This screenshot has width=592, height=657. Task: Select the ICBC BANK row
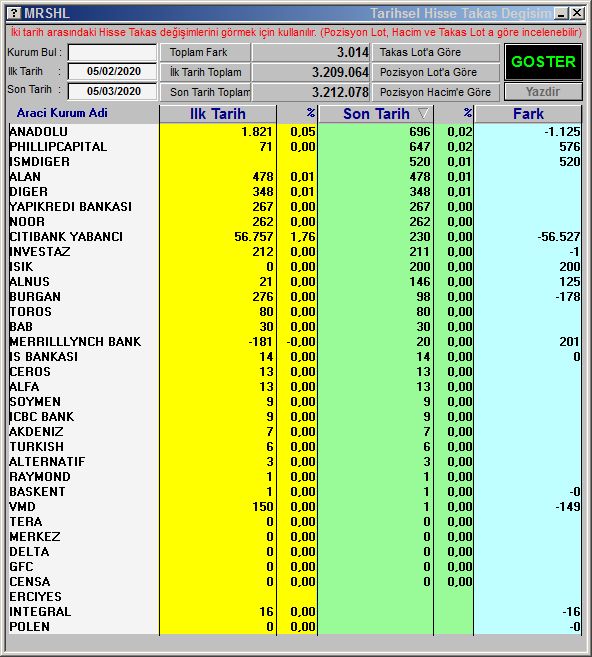[295, 417]
